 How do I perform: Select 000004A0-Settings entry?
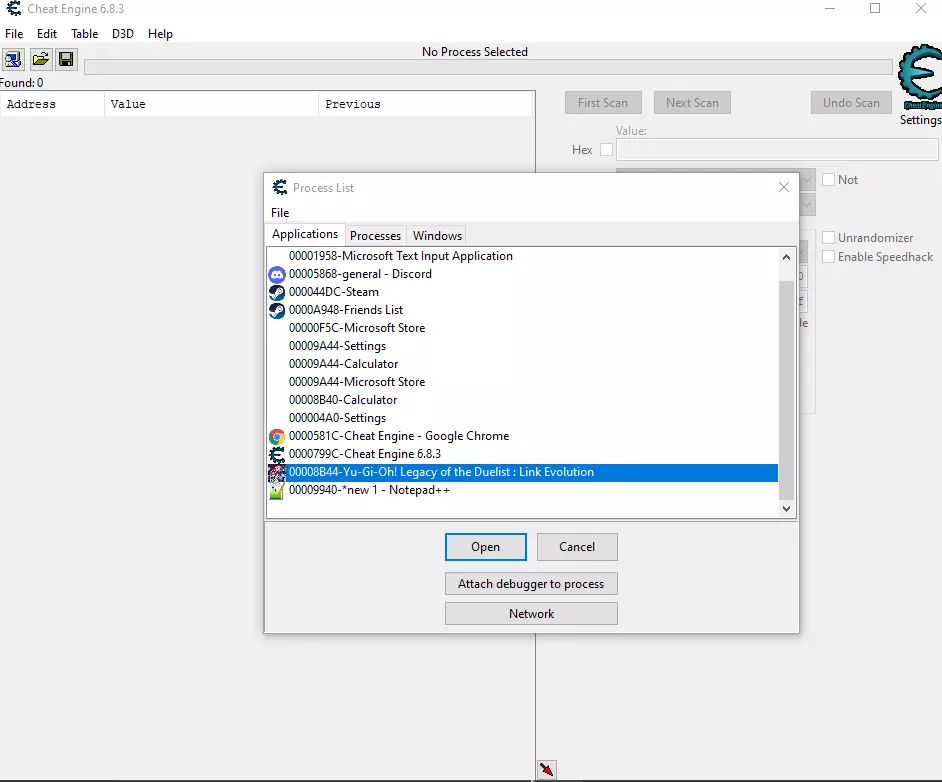[523, 418]
